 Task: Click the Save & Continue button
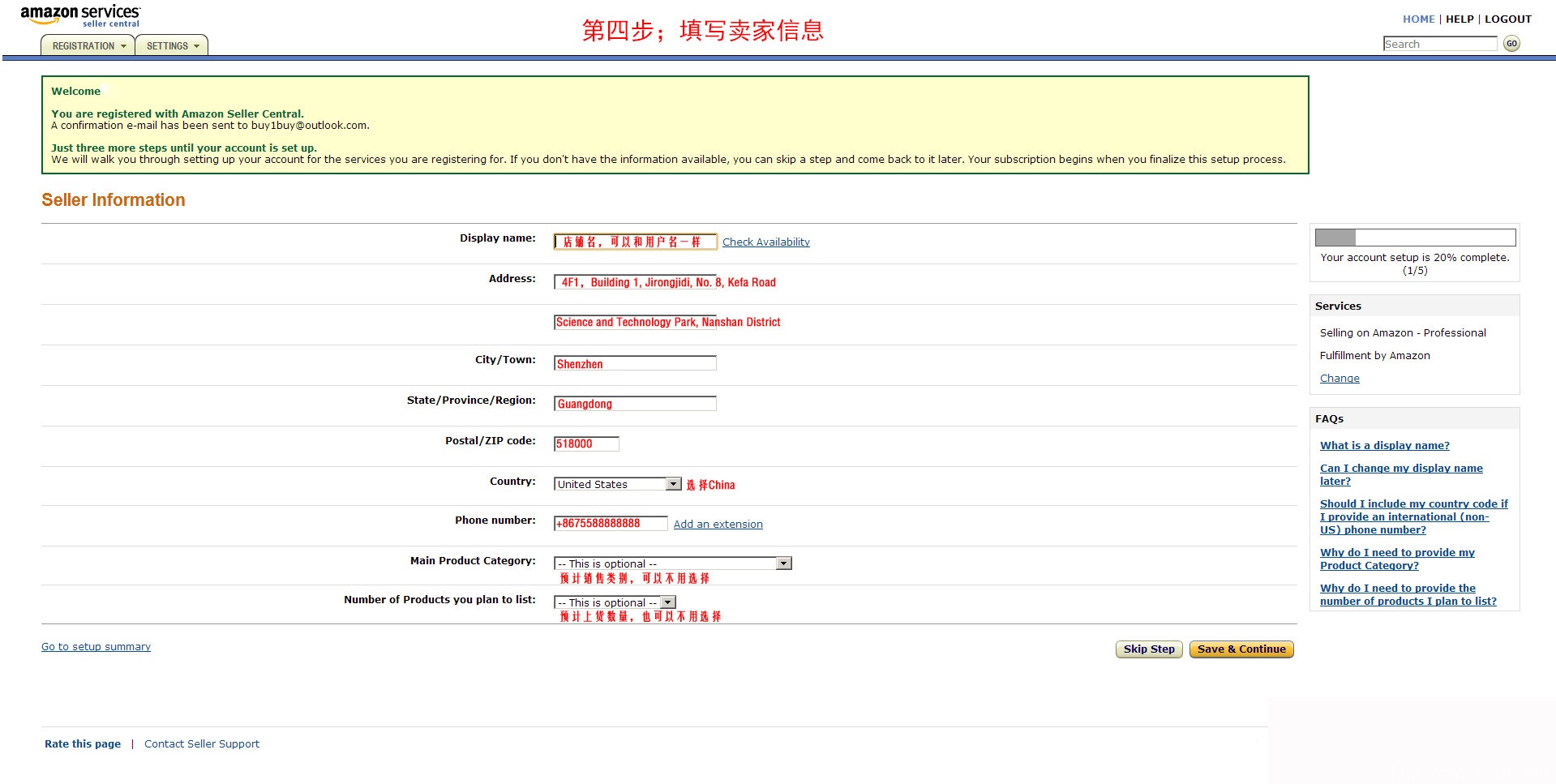point(1241,649)
